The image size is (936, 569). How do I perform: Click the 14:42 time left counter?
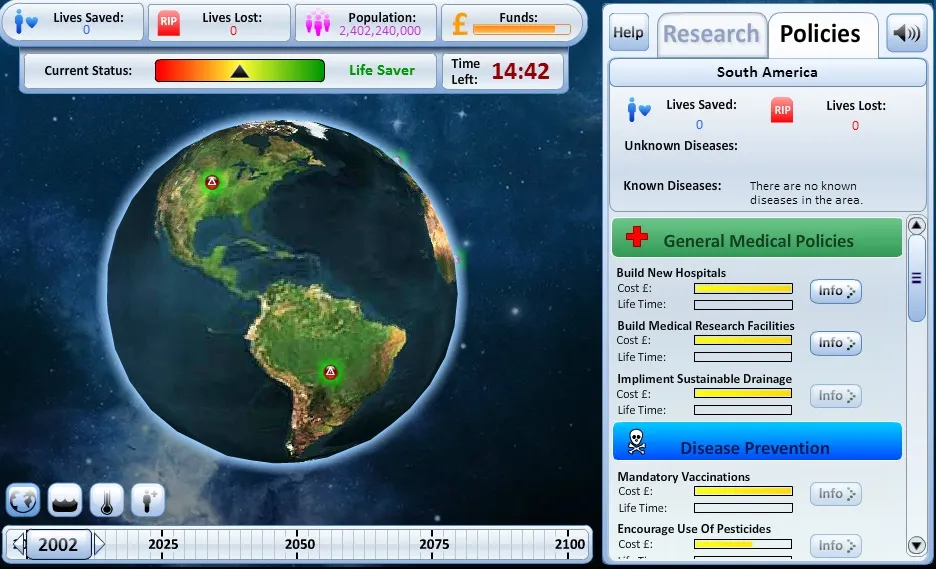coord(521,71)
